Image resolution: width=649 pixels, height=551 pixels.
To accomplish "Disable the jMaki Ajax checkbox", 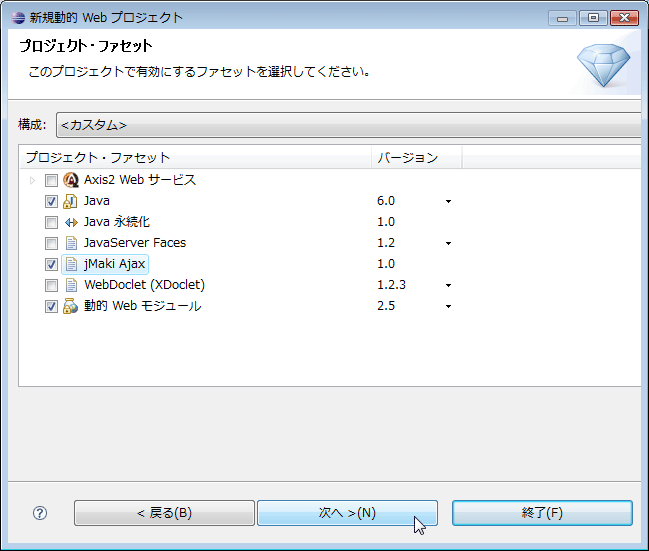I will (x=51, y=265).
